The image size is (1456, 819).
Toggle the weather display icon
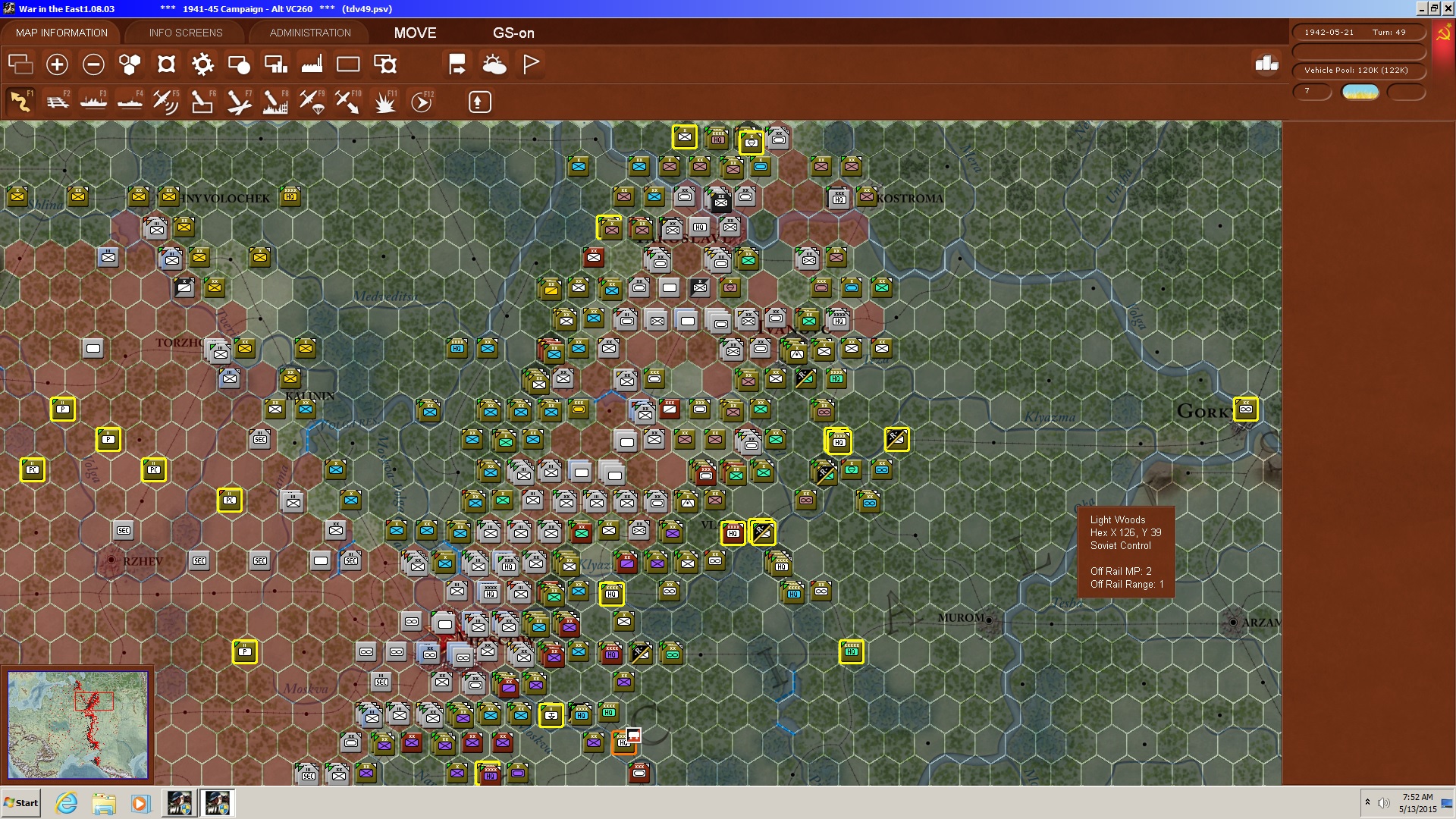tap(494, 64)
